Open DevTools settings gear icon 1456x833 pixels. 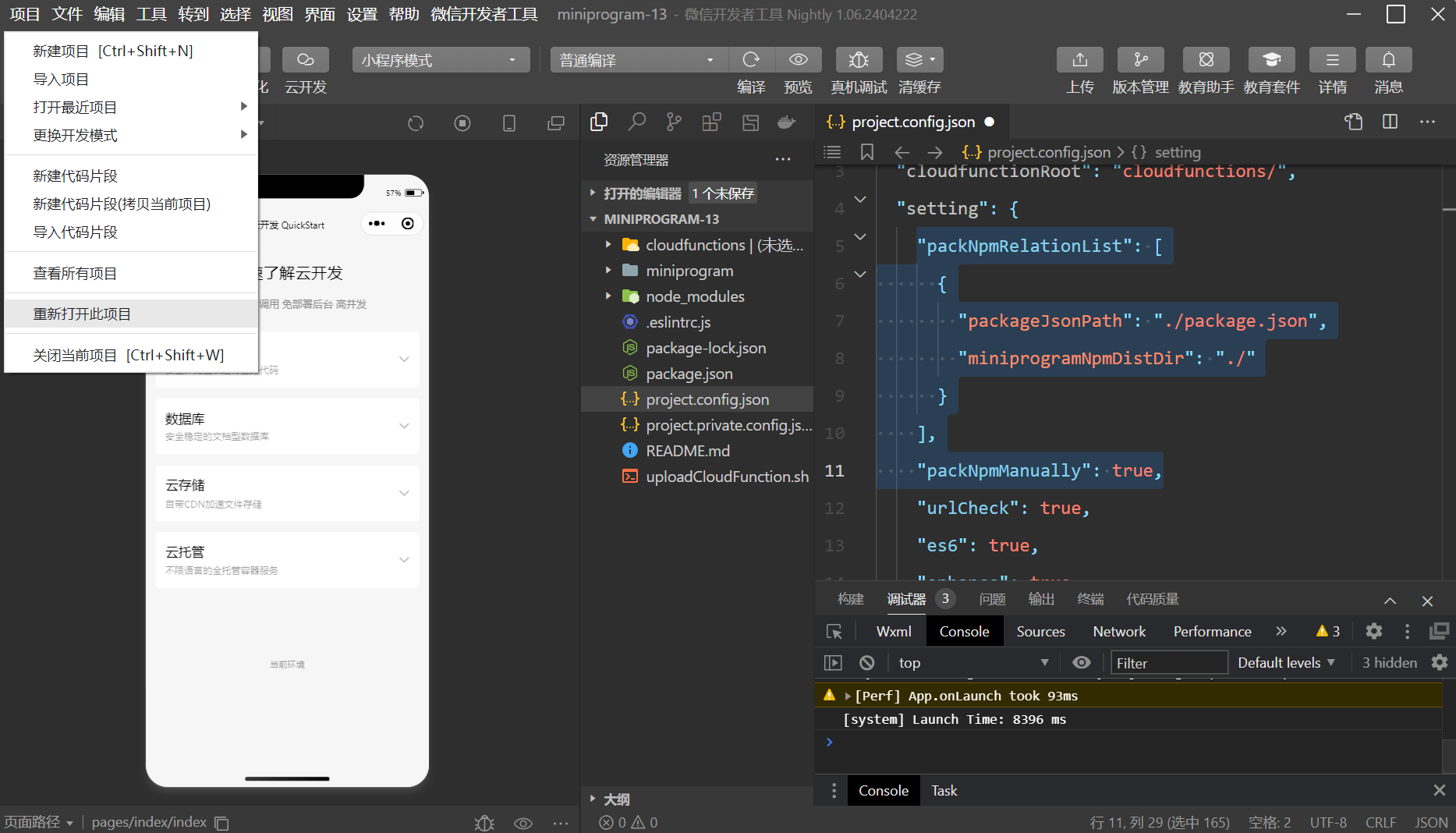1374,631
